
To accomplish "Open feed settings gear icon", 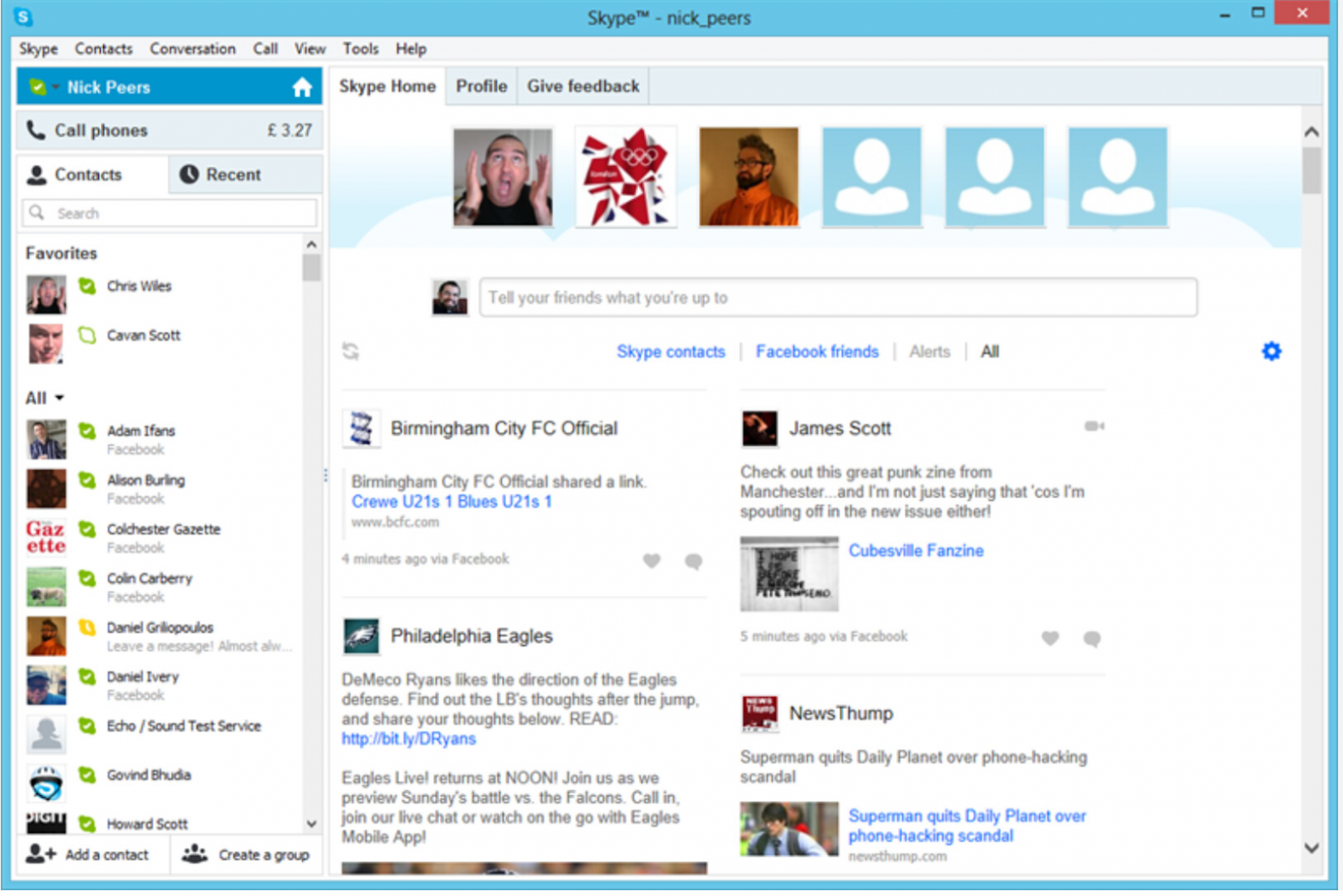I will 1272,351.
